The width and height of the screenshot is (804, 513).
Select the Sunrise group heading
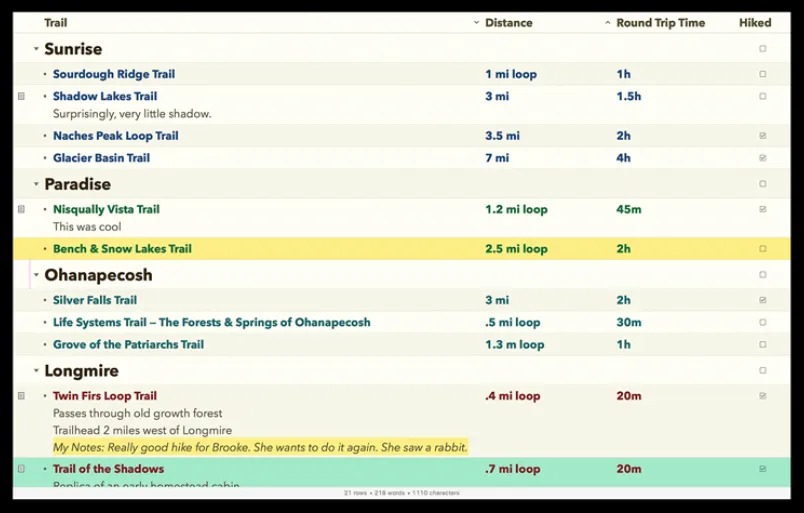(73, 49)
